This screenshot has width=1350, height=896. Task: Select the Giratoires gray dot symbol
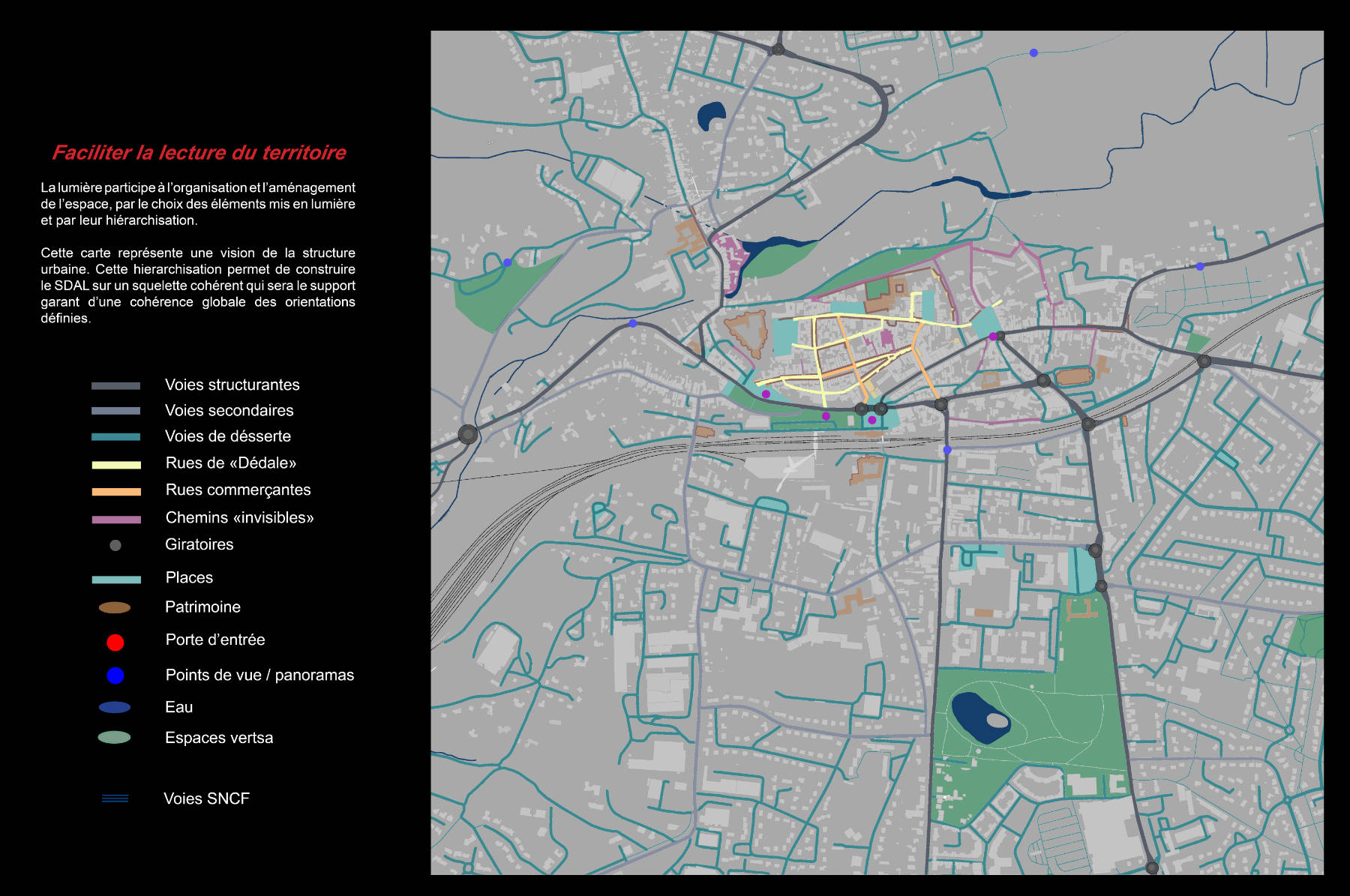click(114, 544)
